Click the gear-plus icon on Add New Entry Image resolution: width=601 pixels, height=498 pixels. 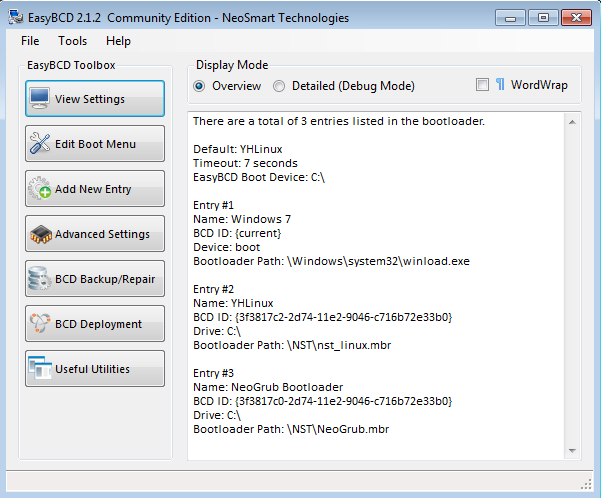[x=39, y=188]
